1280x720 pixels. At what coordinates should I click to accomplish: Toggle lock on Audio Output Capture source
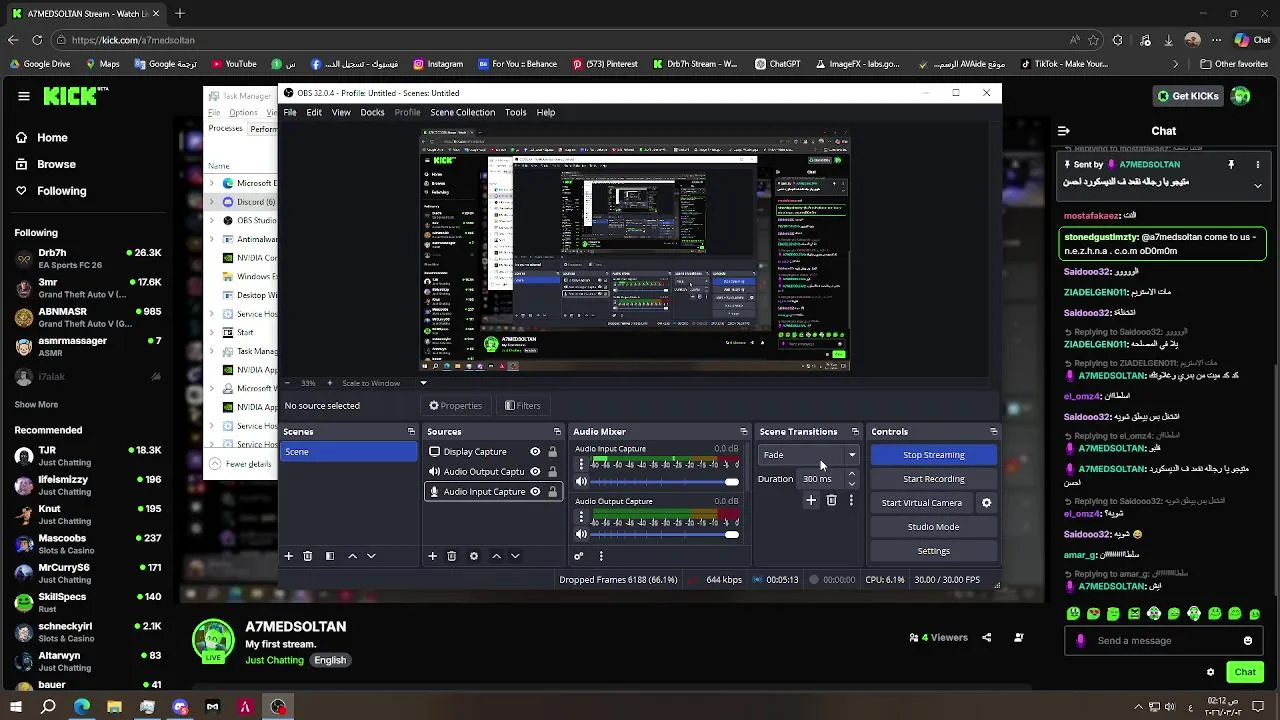(x=552, y=472)
